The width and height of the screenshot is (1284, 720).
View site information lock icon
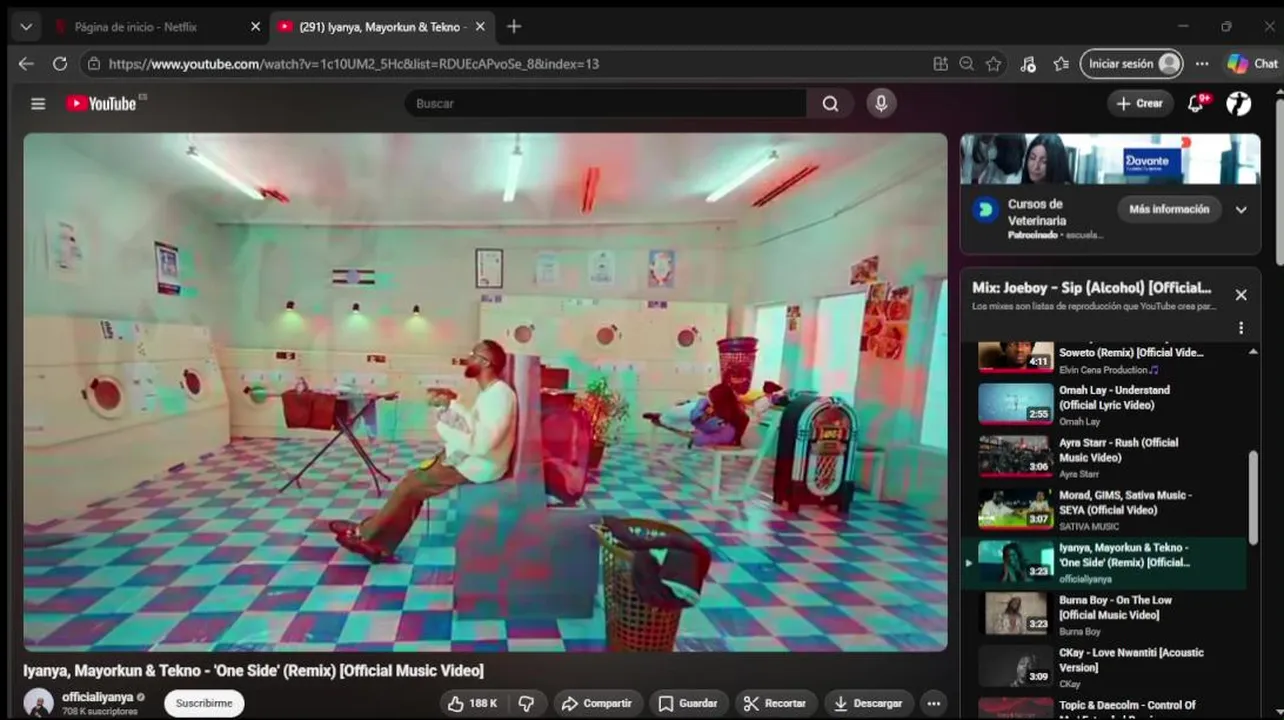click(x=94, y=63)
